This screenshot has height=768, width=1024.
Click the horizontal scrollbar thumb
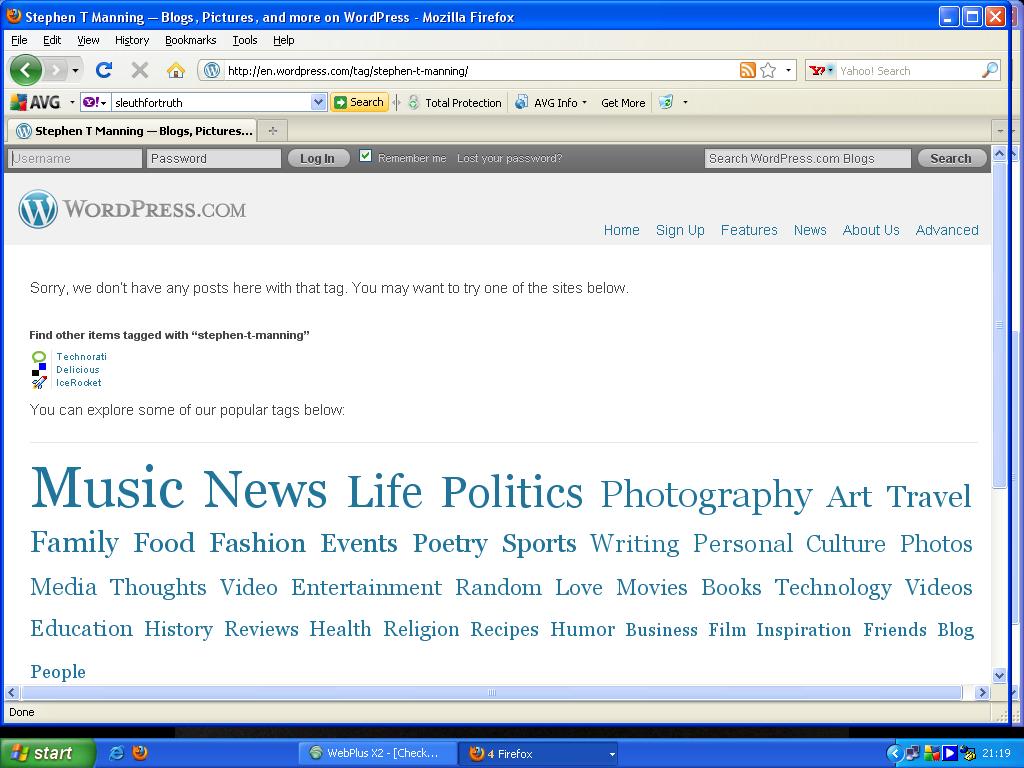click(492, 692)
